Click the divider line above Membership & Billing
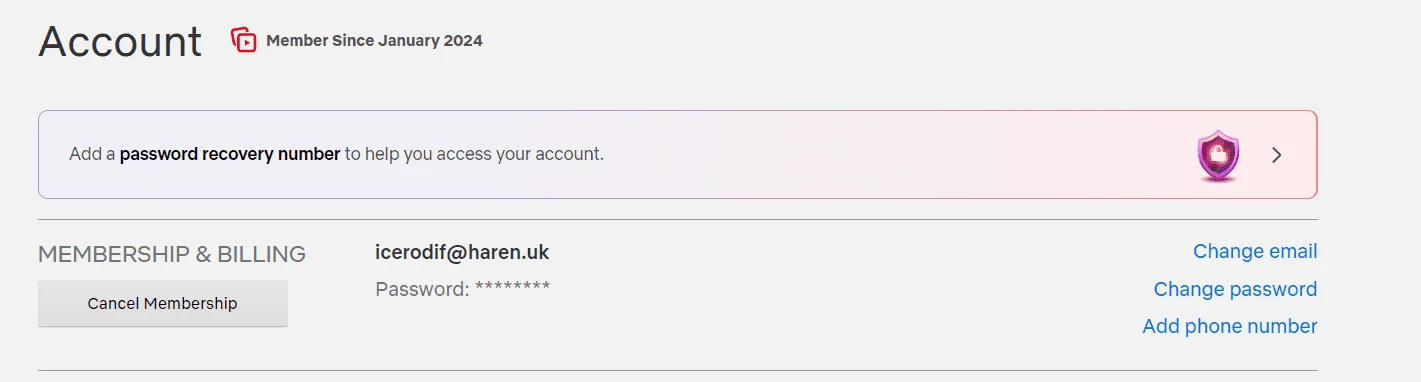Image resolution: width=1421 pixels, height=382 pixels. click(678, 219)
